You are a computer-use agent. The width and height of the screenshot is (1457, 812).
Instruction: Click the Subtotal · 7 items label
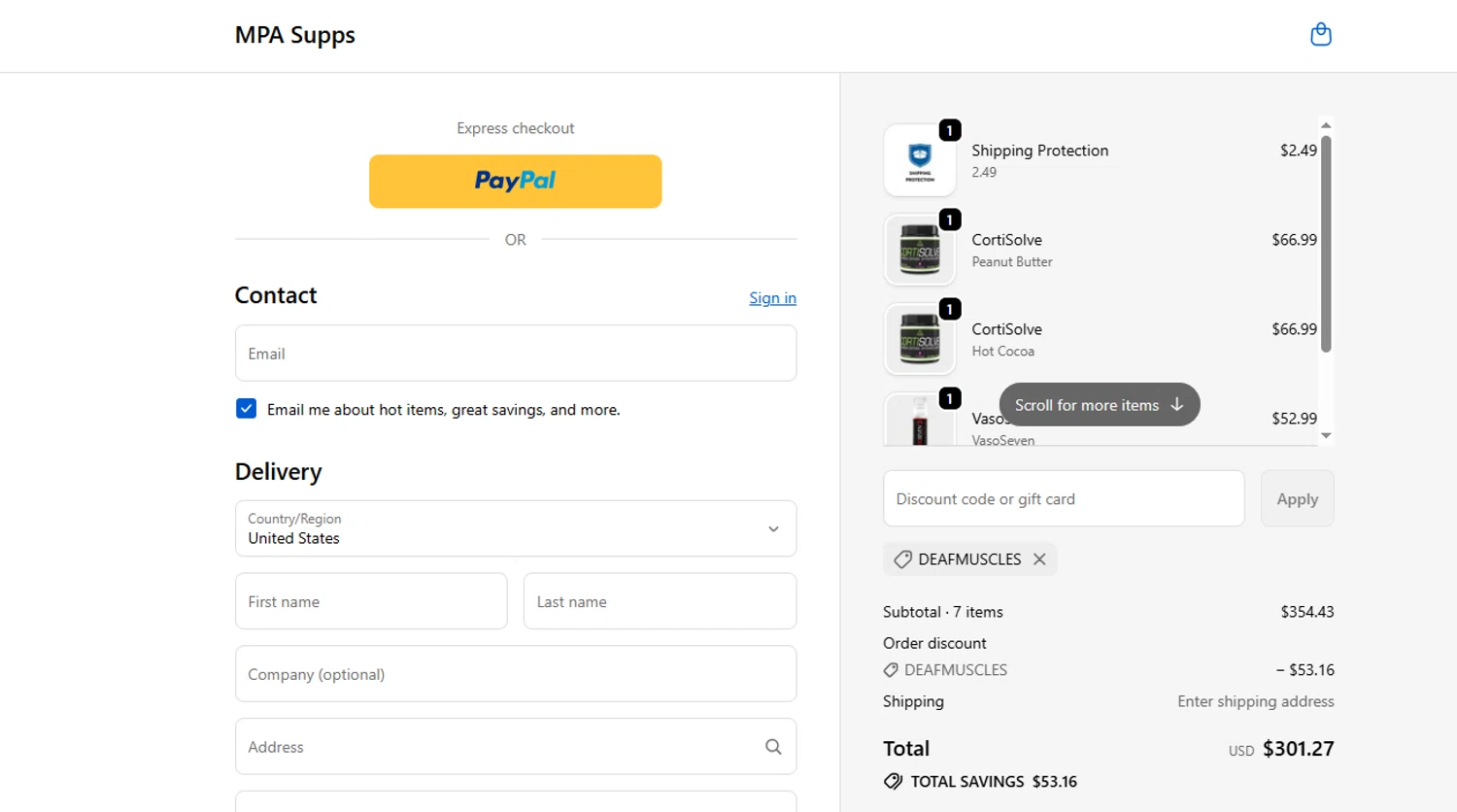[943, 612]
